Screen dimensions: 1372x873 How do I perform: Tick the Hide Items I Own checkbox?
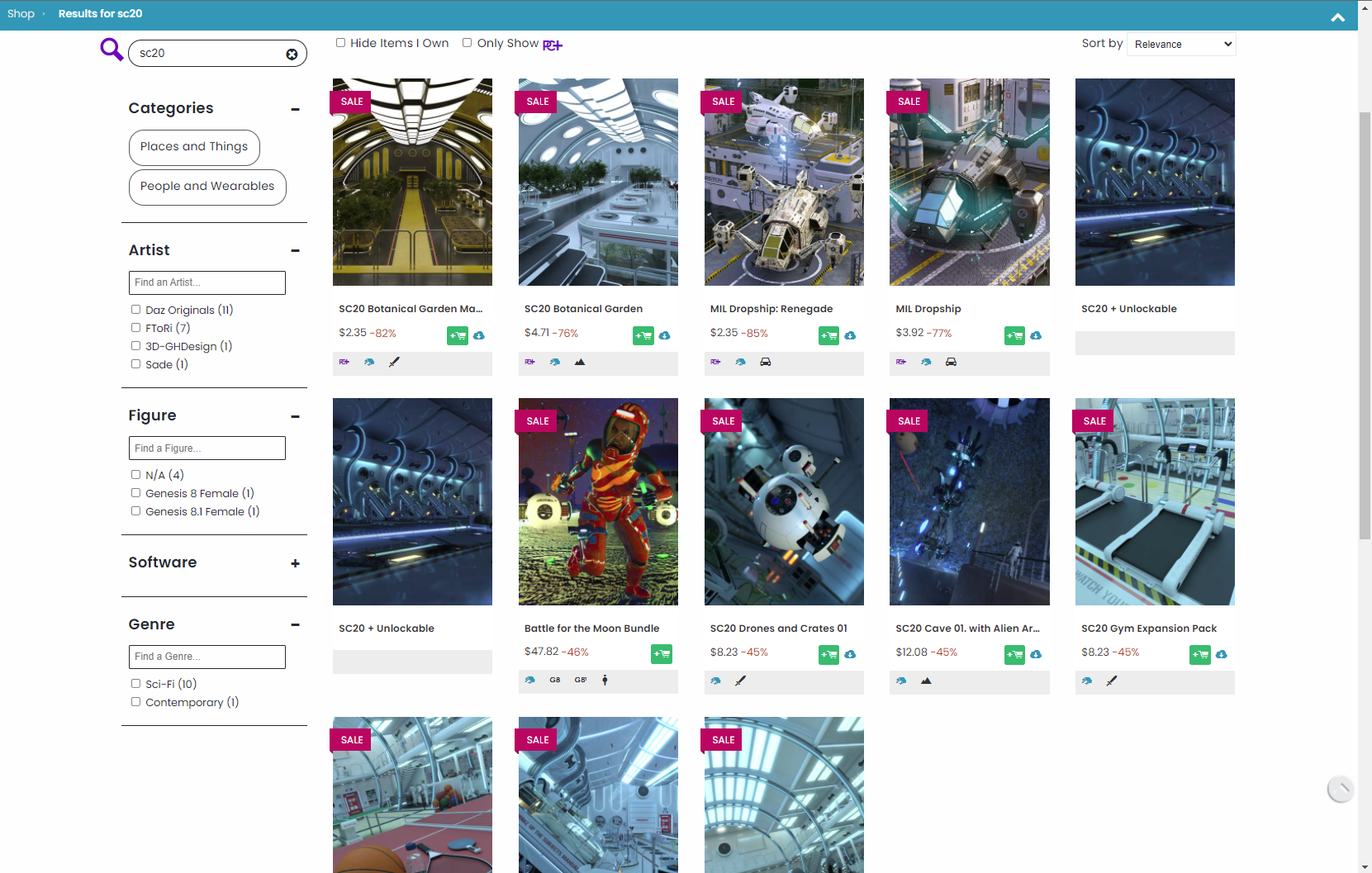pos(340,43)
